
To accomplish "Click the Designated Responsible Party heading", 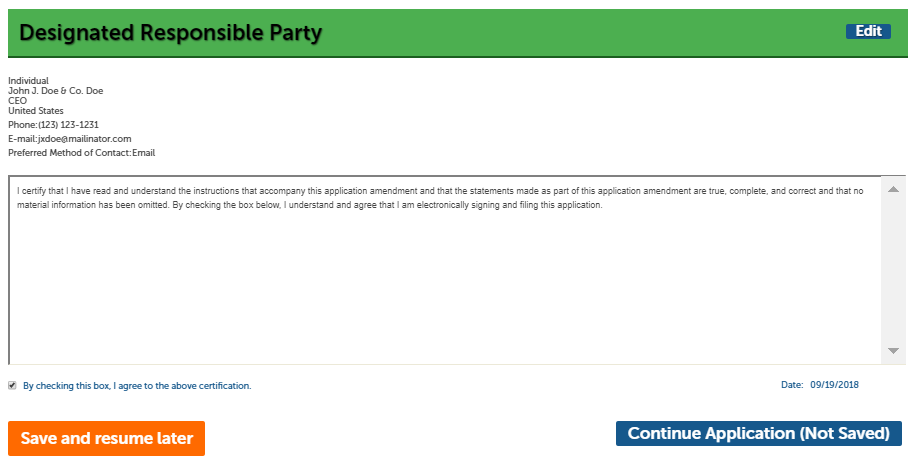I will coord(171,33).
